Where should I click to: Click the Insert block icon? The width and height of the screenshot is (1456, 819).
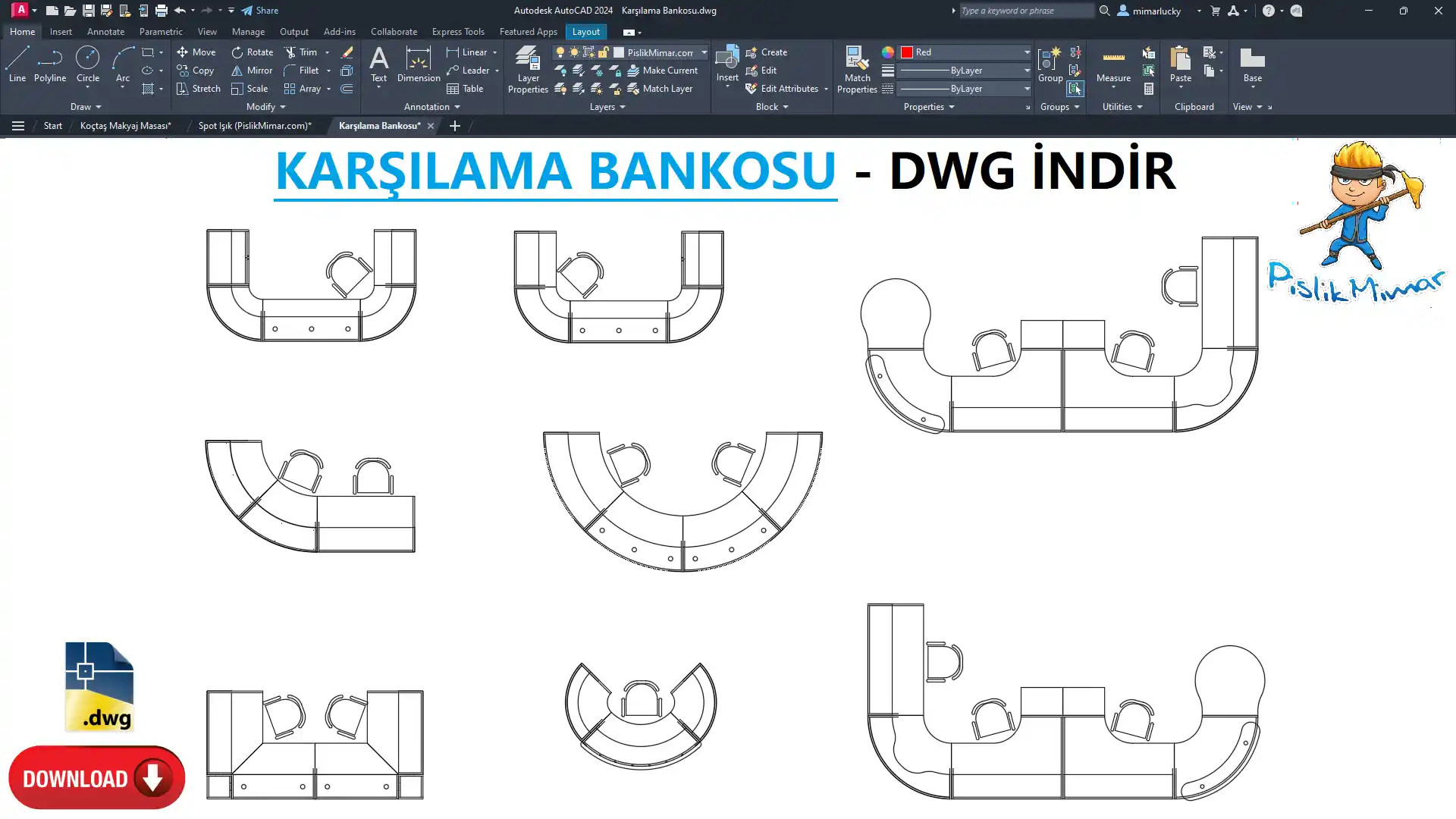(726, 58)
